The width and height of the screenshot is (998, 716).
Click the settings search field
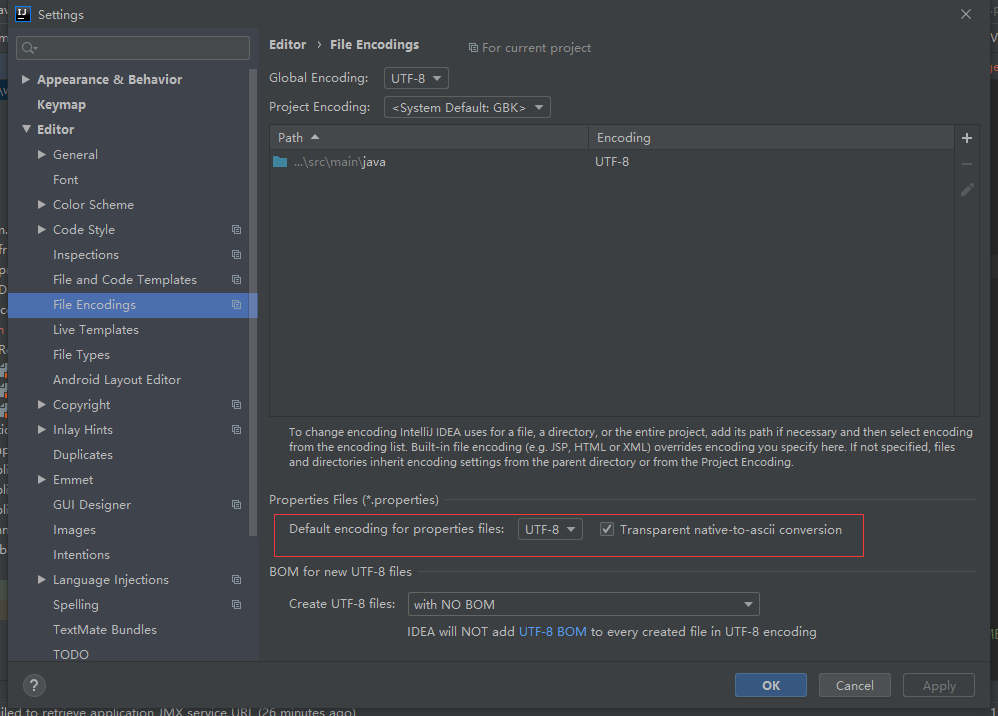tap(132, 48)
